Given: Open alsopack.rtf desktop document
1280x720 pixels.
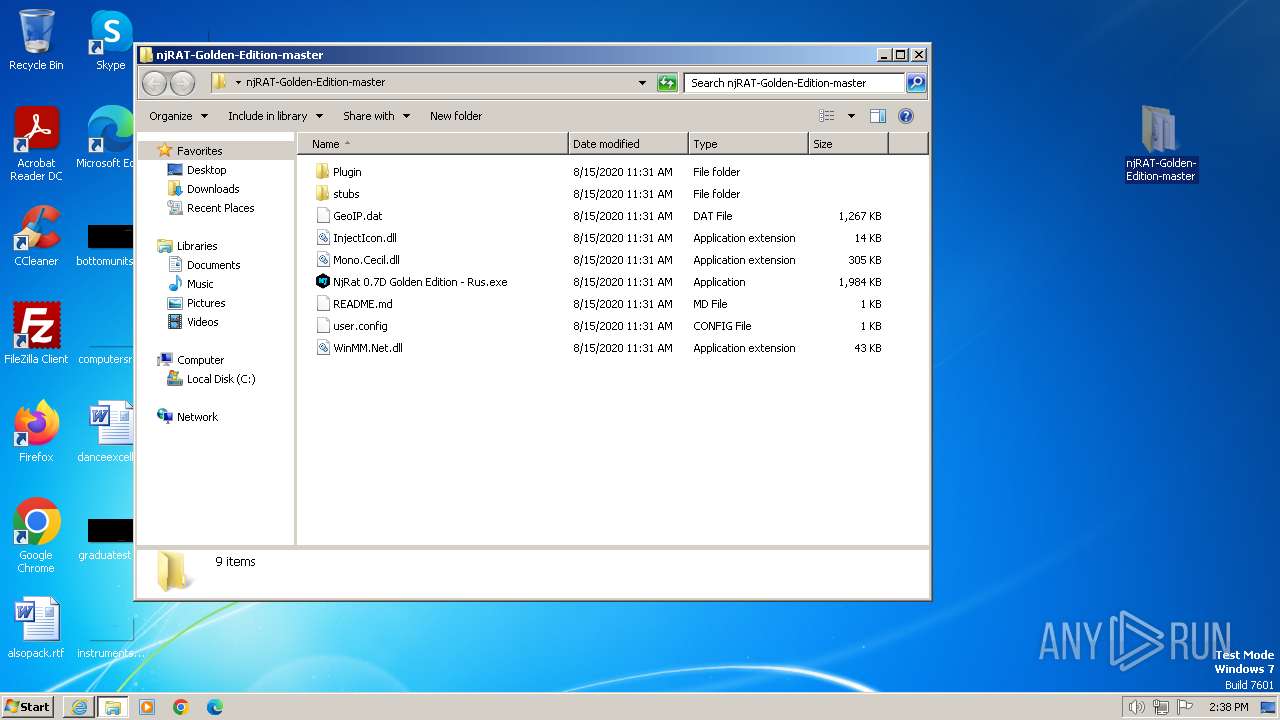Looking at the screenshot, I should [x=36, y=628].
